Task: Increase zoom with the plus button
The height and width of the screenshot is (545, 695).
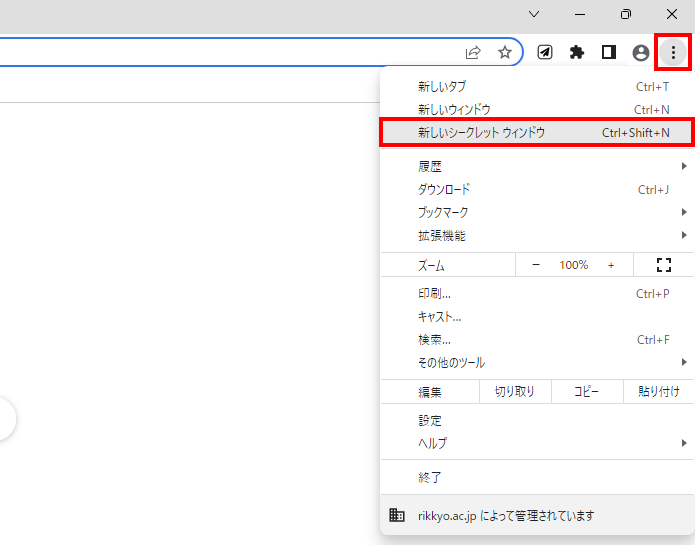Action: coord(611,265)
